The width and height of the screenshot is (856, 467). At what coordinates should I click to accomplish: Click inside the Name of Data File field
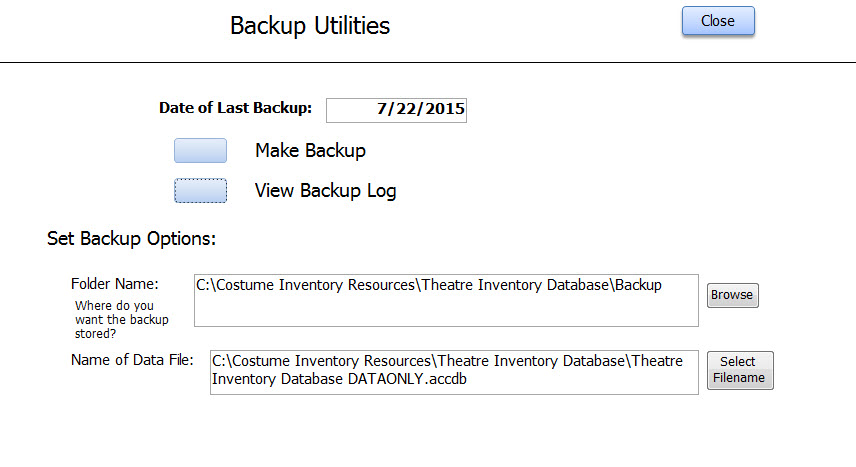pos(454,372)
